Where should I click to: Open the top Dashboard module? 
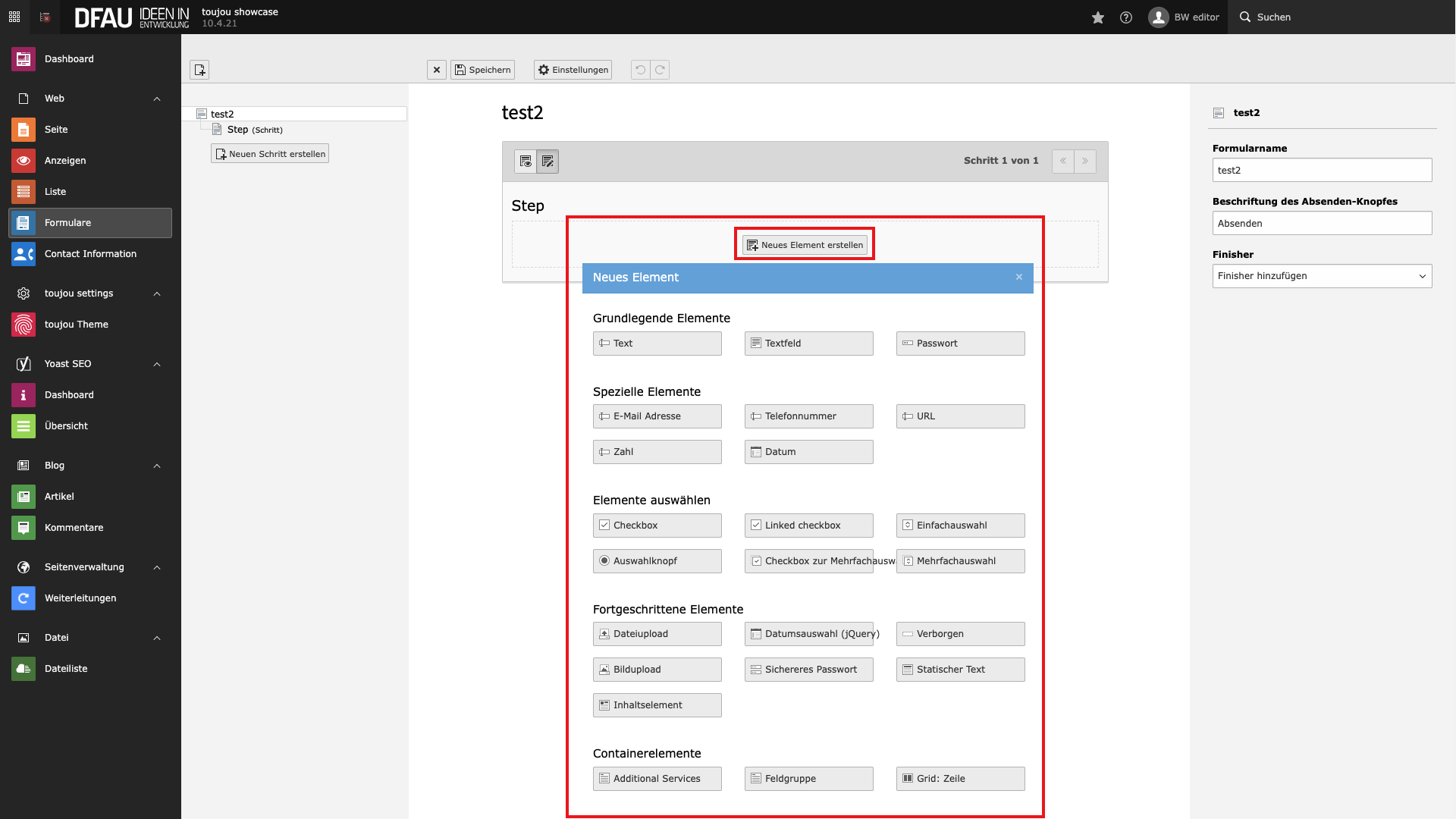click(90, 59)
